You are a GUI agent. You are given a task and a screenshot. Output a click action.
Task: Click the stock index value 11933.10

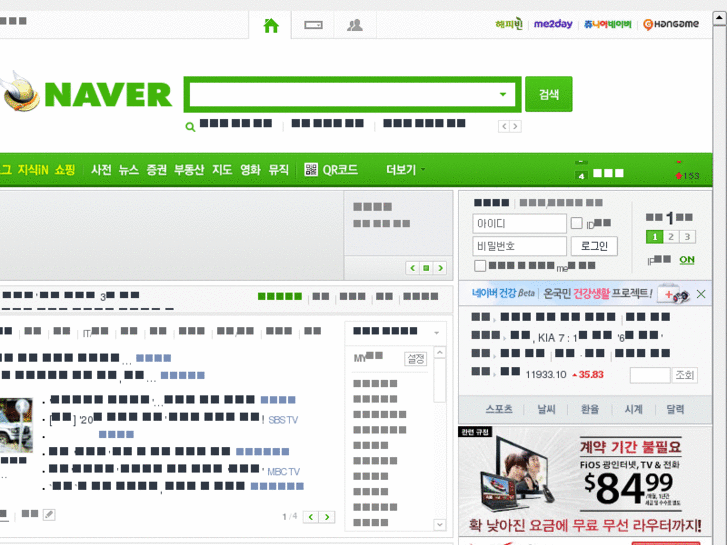coord(546,375)
